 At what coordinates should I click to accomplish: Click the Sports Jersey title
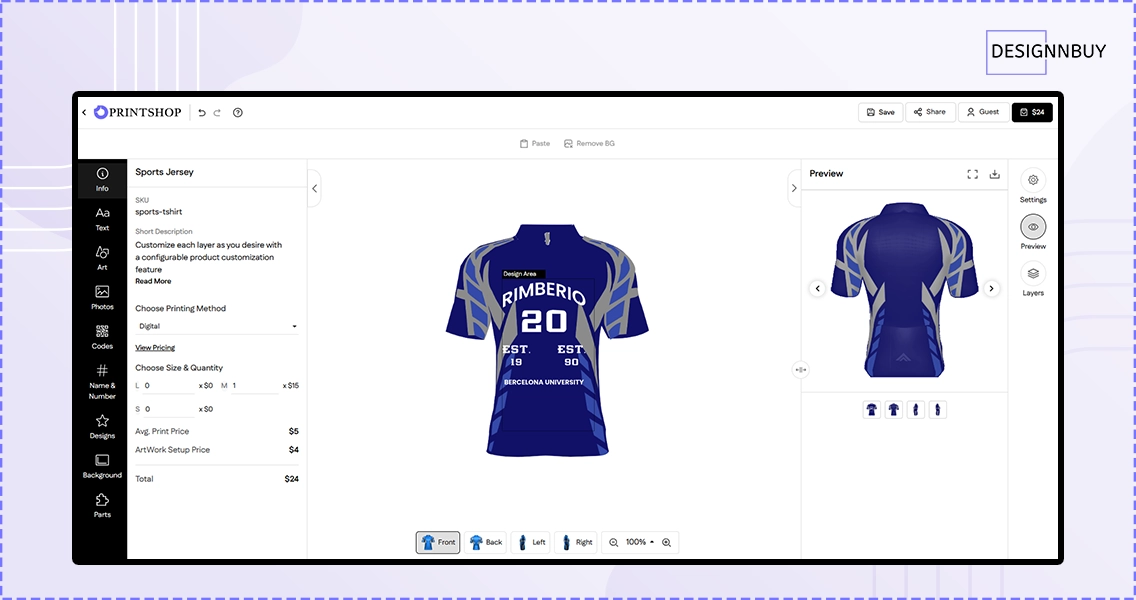click(164, 172)
